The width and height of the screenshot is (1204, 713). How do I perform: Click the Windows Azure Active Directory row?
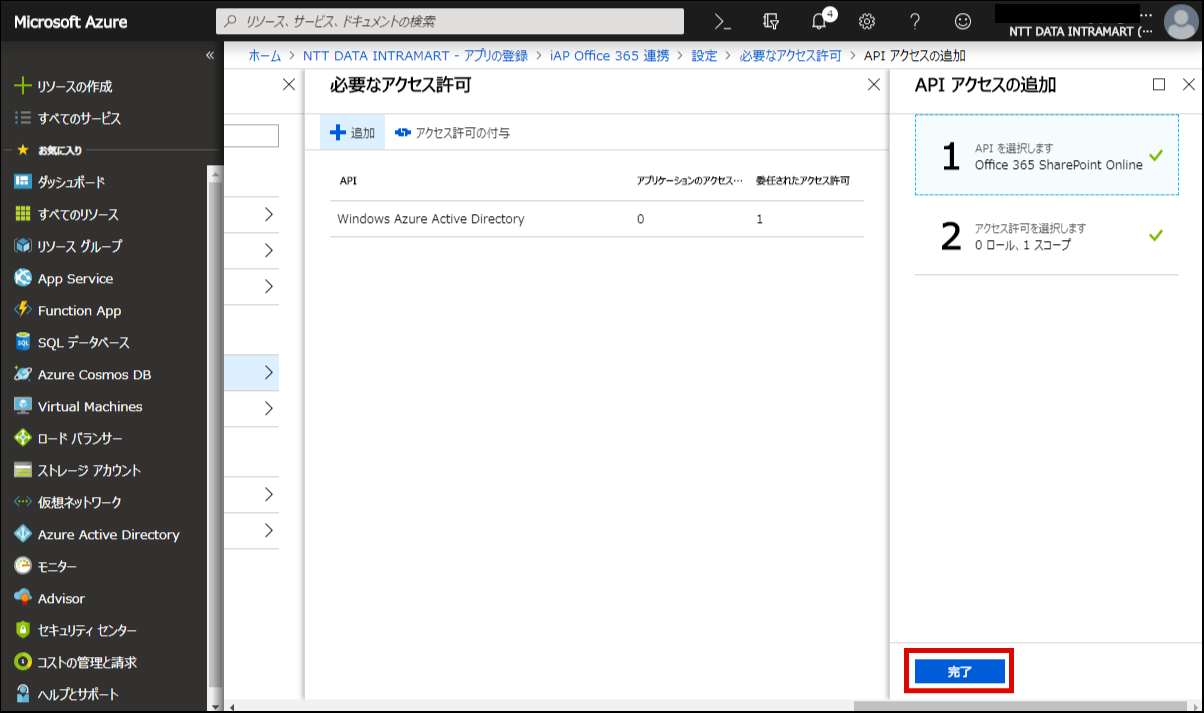pyautogui.click(x=597, y=219)
